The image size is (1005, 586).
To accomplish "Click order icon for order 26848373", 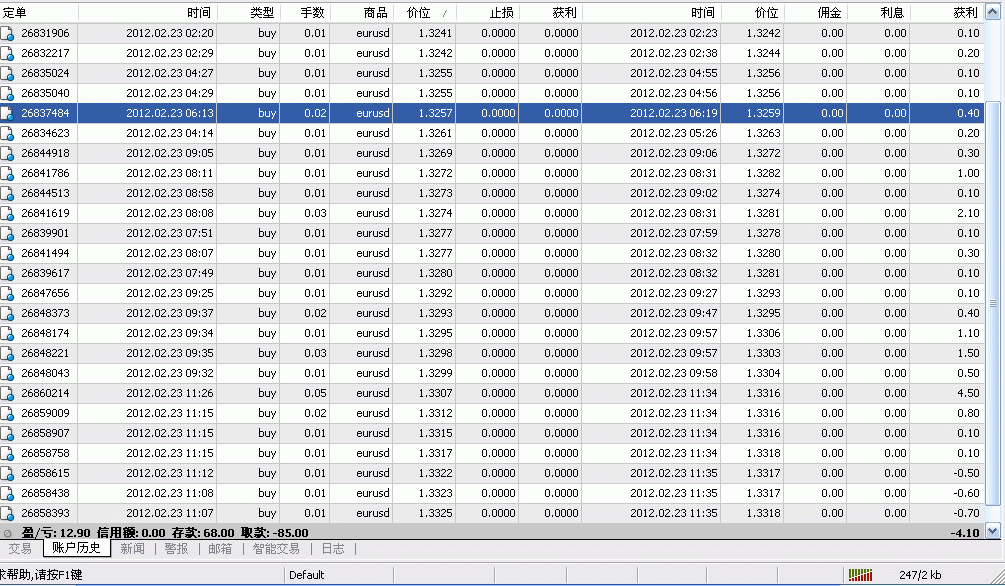I will click(x=7, y=313).
